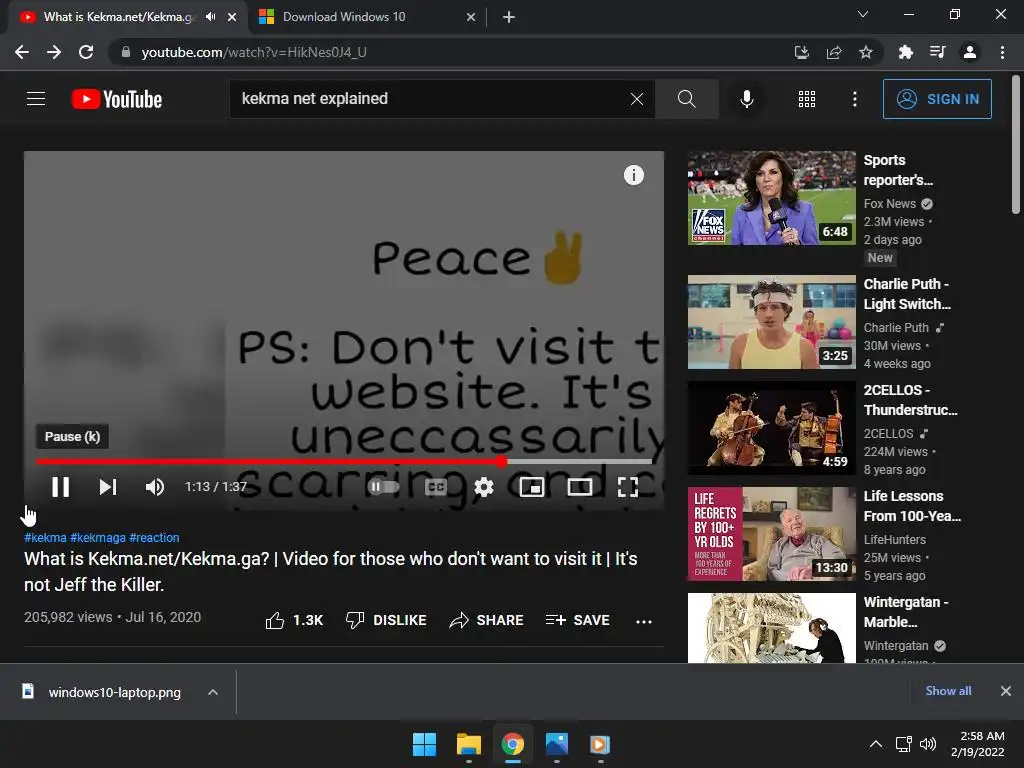Enter full screen mode
Viewport: 1024px width, 768px height.
(628, 487)
